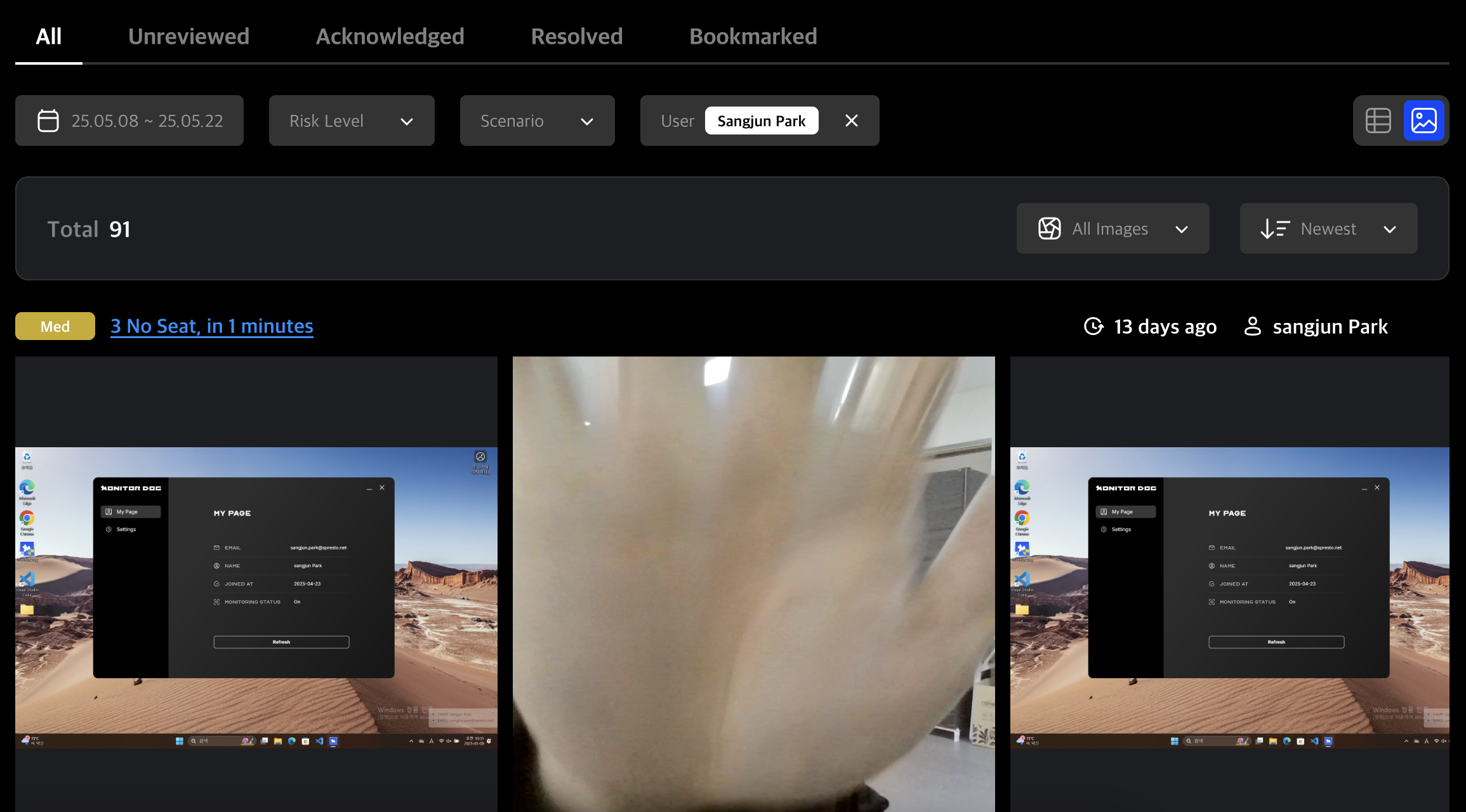
Task: Expand the Risk Level dropdown
Action: click(x=352, y=121)
